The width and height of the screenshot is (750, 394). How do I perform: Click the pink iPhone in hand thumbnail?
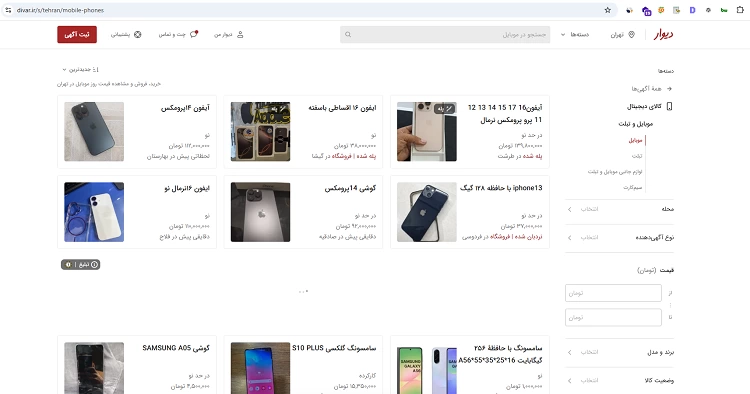coord(427,131)
